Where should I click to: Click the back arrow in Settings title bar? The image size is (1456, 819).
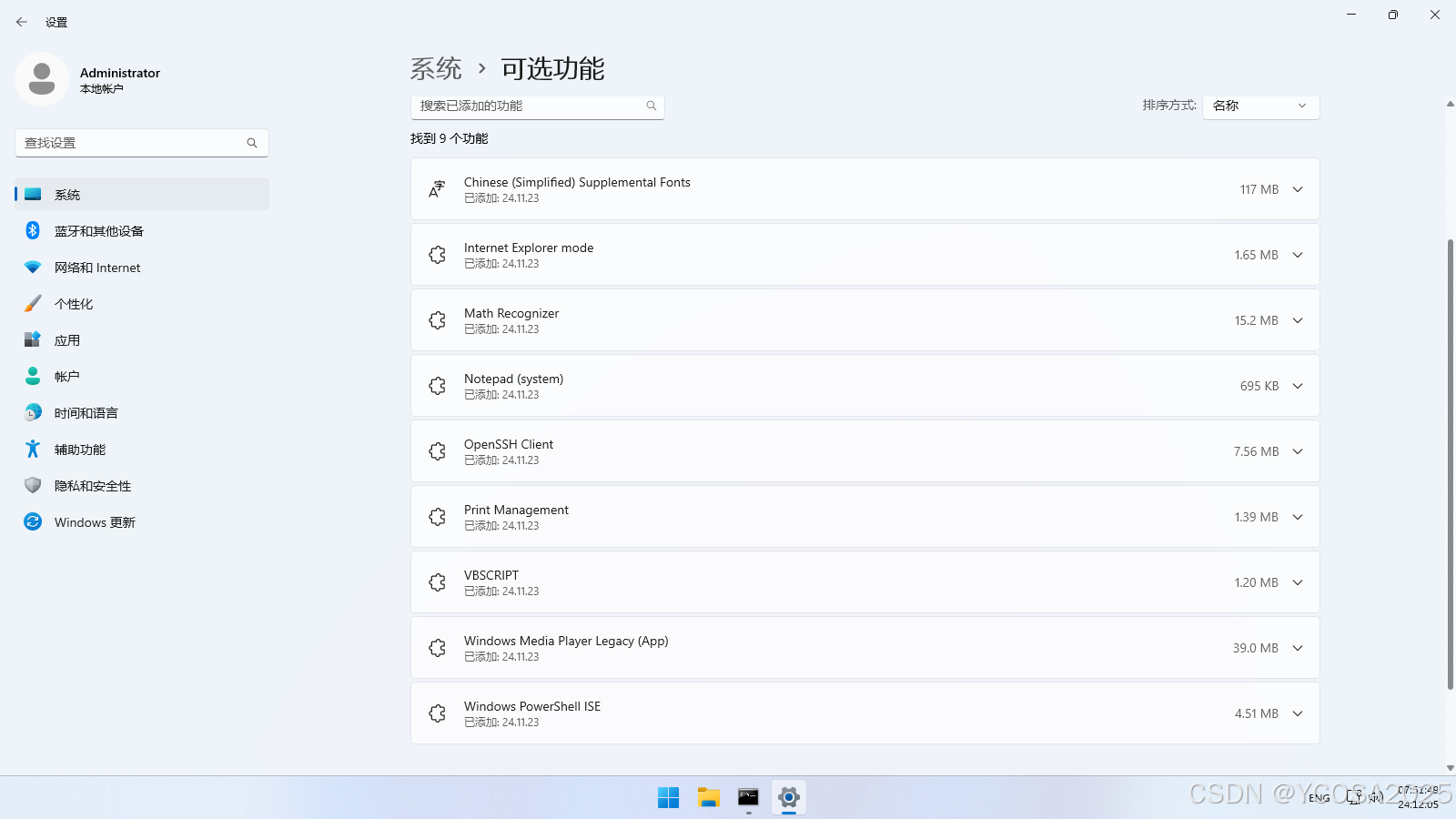(22, 22)
